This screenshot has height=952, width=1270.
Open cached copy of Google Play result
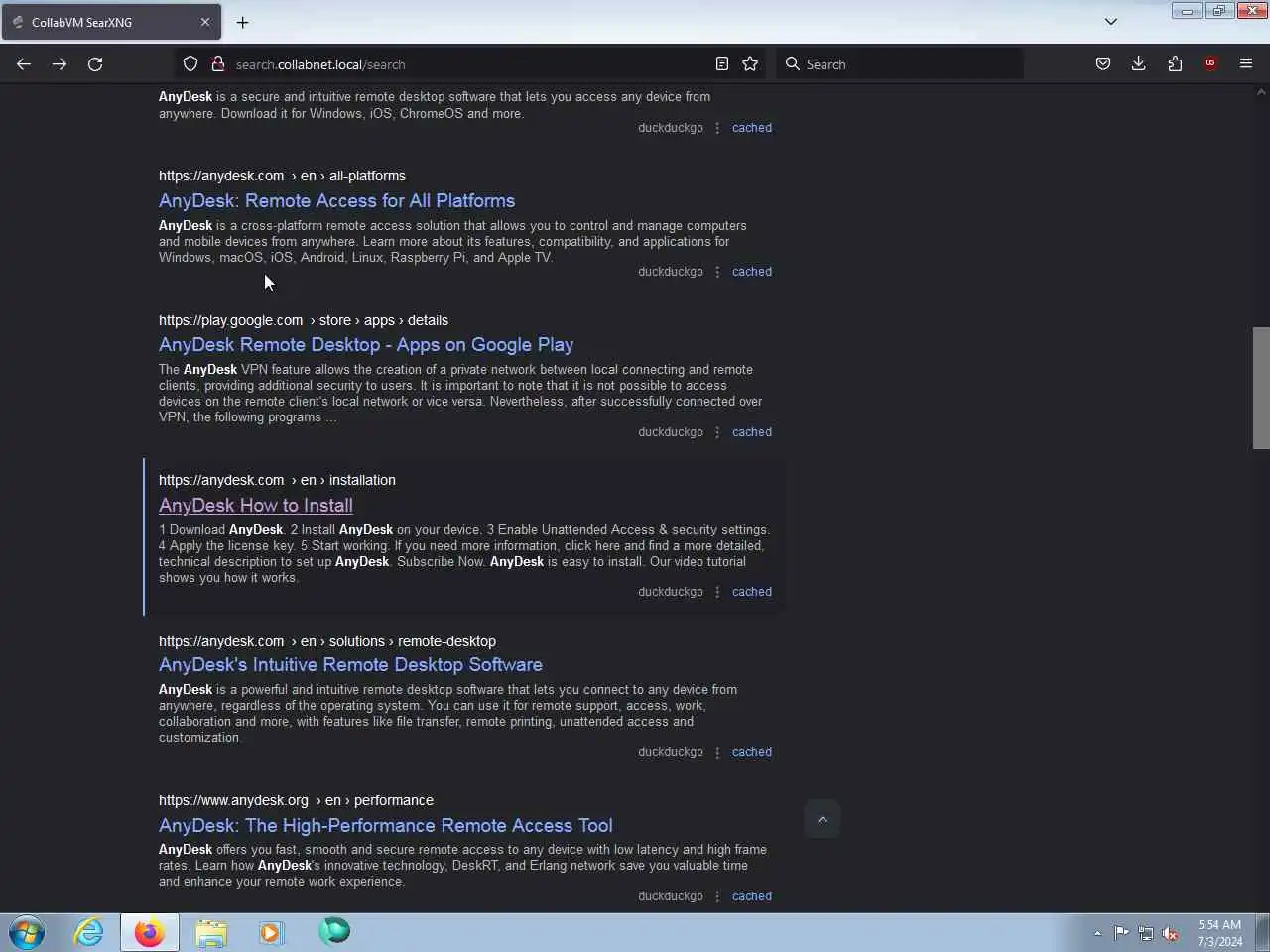(x=752, y=432)
